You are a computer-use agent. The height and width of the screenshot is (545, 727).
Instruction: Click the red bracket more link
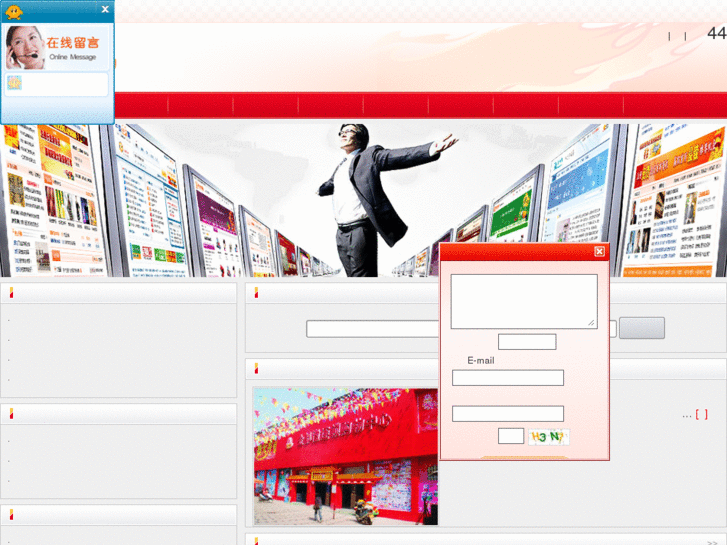pos(701,414)
